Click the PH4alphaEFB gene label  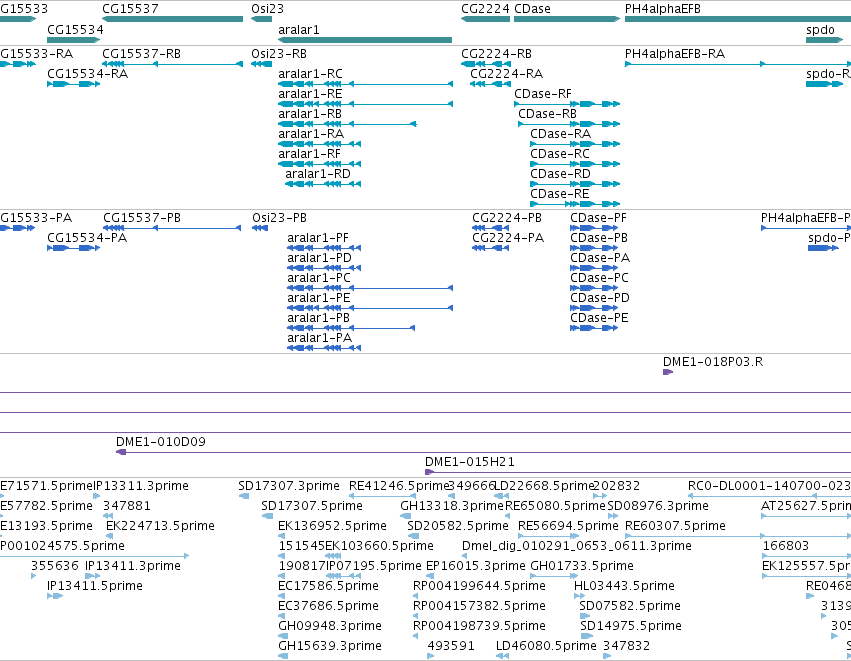point(663,9)
